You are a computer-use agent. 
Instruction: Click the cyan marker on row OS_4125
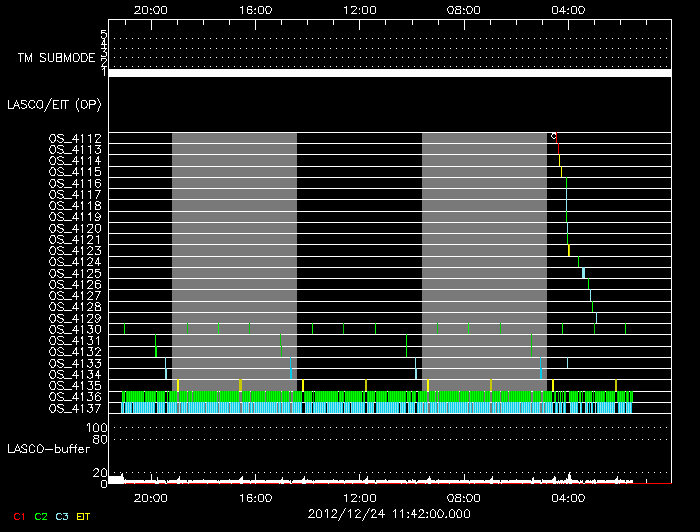click(583, 273)
